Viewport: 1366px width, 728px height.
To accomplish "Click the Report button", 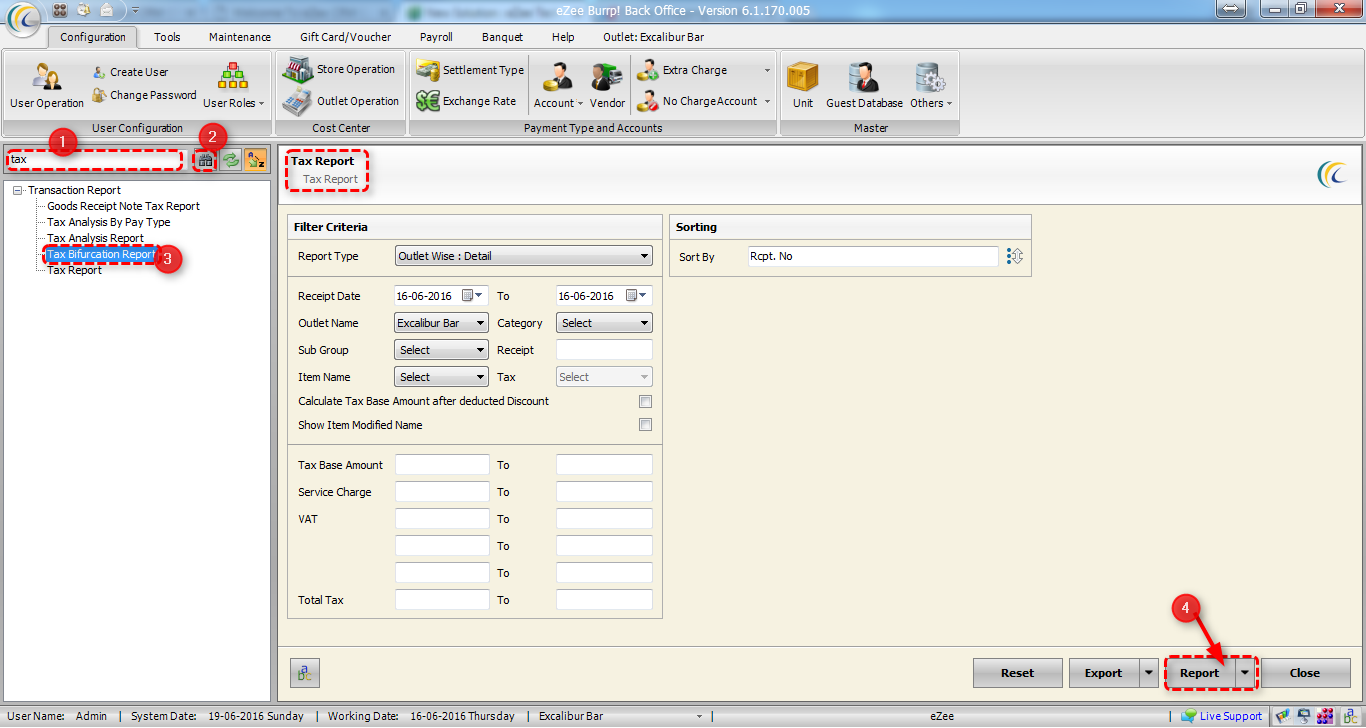I will click(x=1200, y=673).
